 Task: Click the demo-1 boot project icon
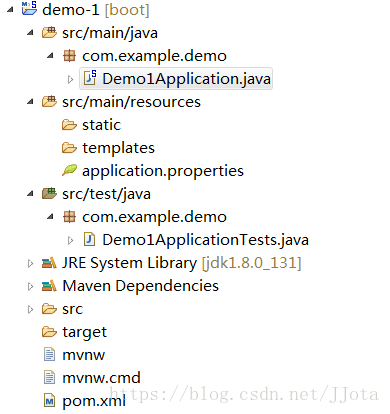[29, 9]
